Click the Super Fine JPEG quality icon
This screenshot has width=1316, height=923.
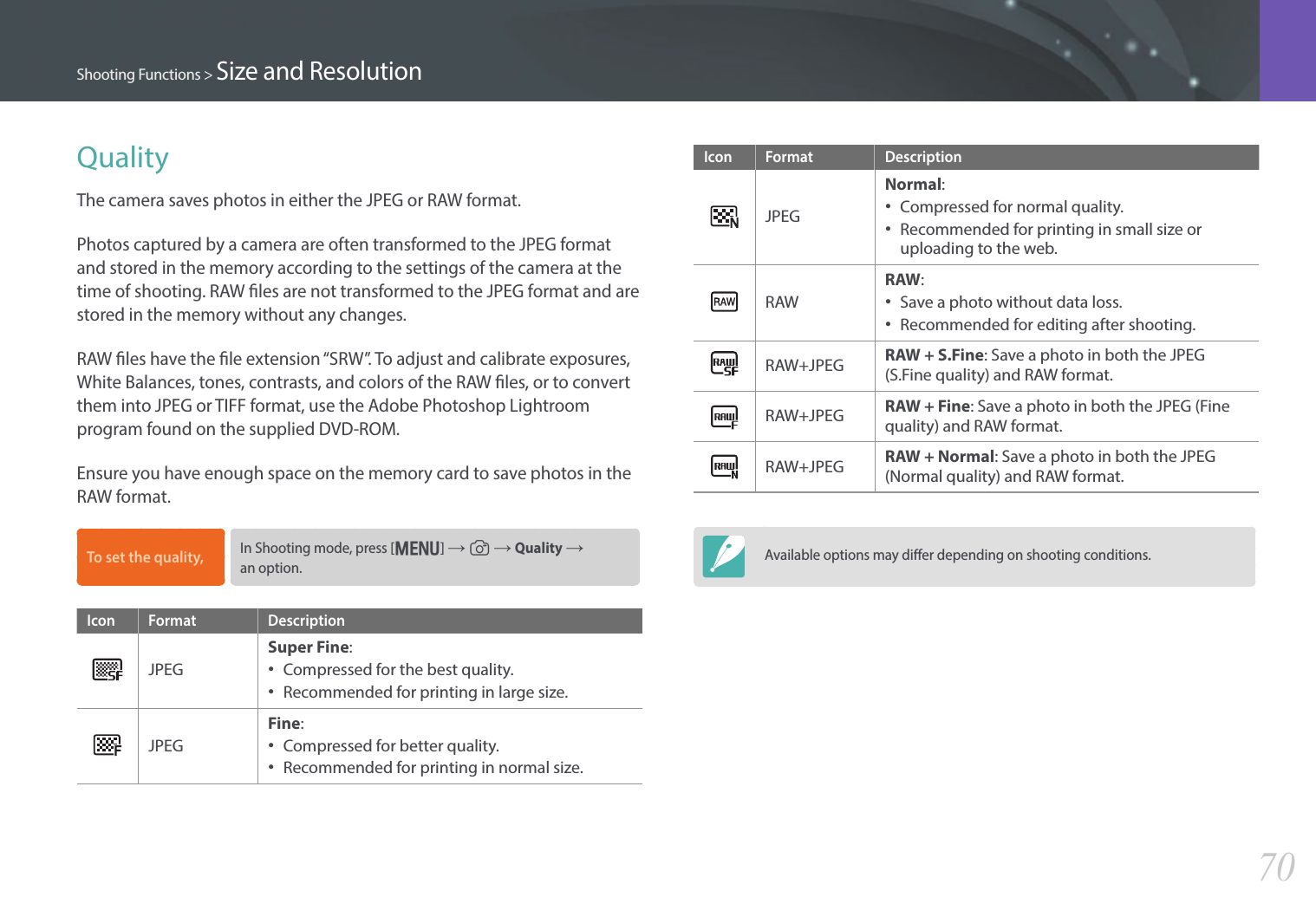tap(107, 670)
